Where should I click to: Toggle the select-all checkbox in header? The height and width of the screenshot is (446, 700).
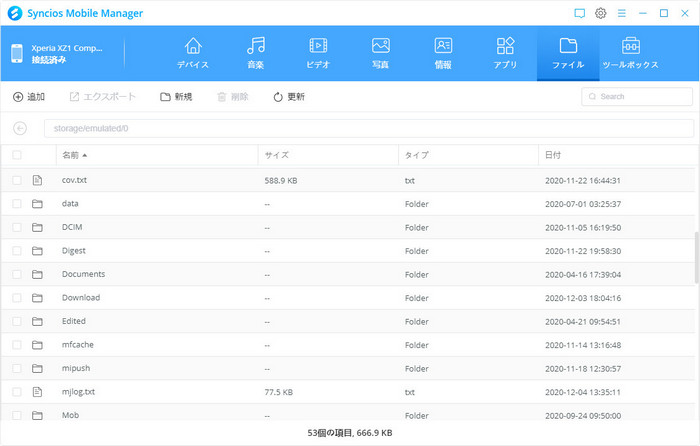click(17, 155)
